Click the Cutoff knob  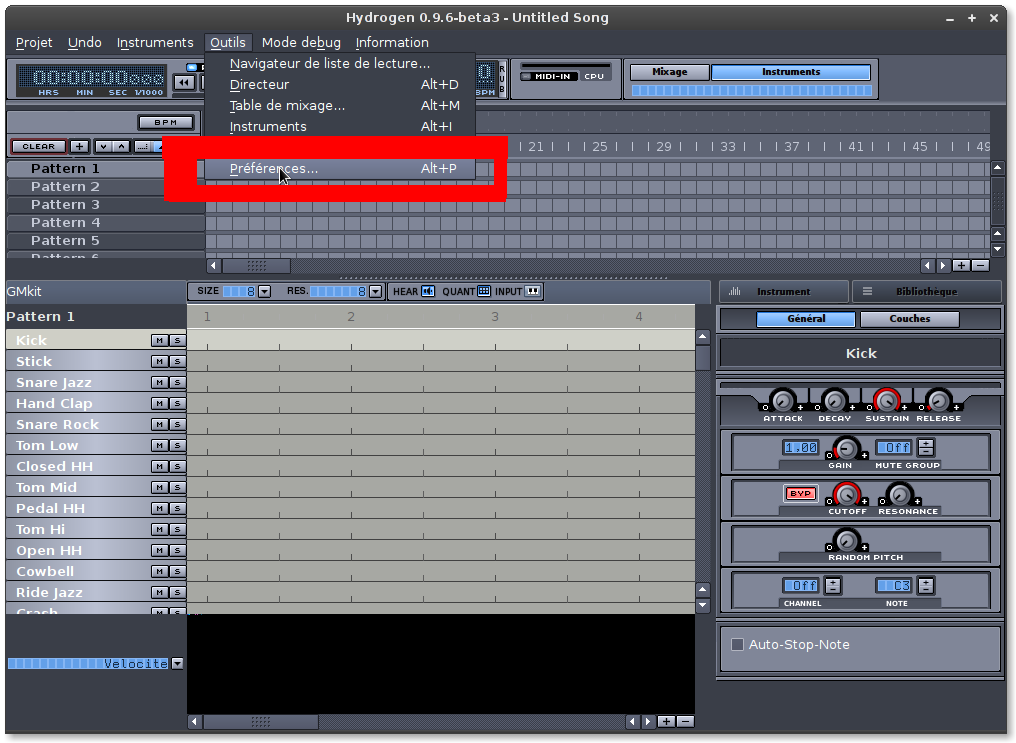846,494
